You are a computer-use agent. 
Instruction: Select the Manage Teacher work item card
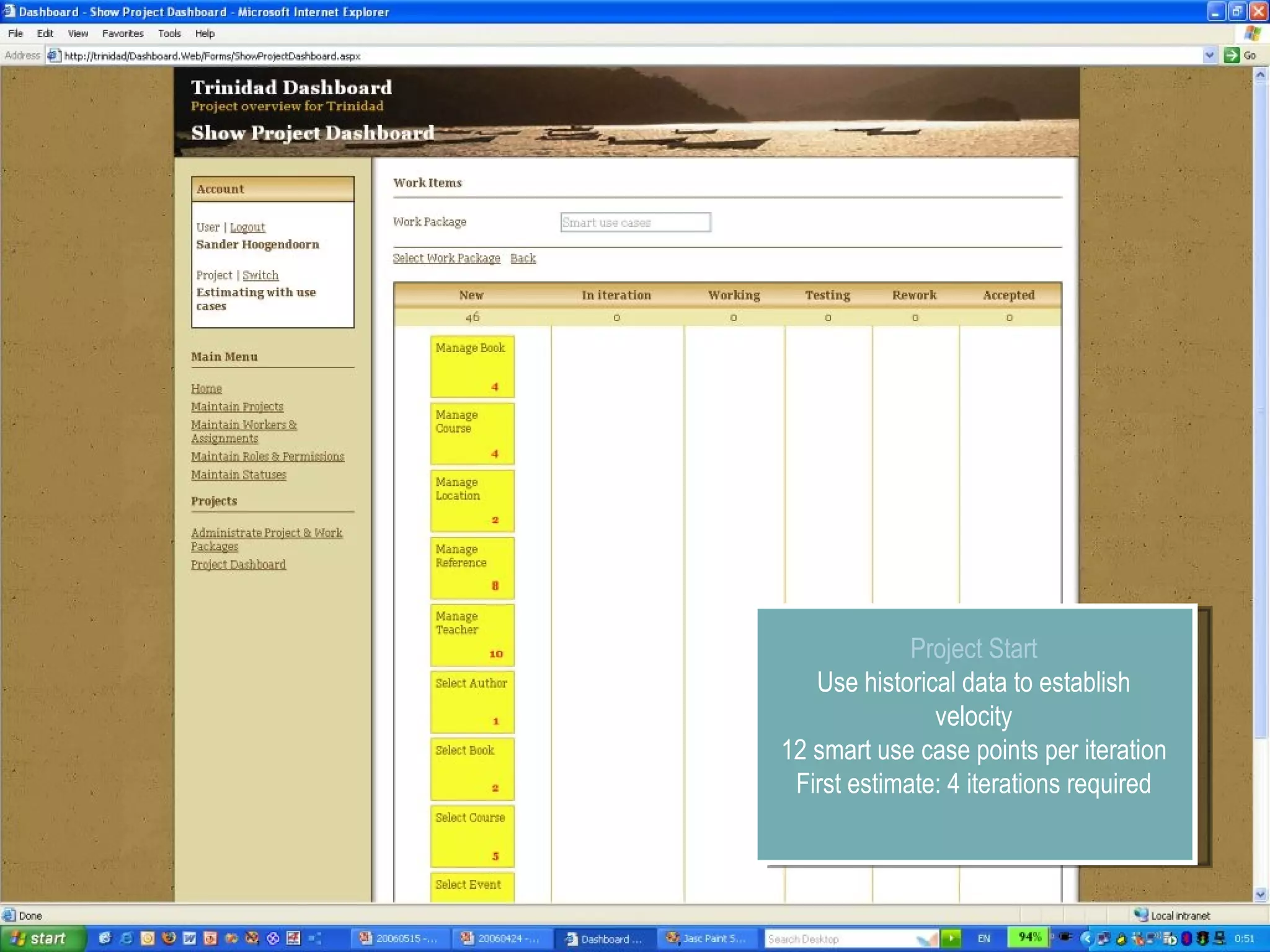472,635
